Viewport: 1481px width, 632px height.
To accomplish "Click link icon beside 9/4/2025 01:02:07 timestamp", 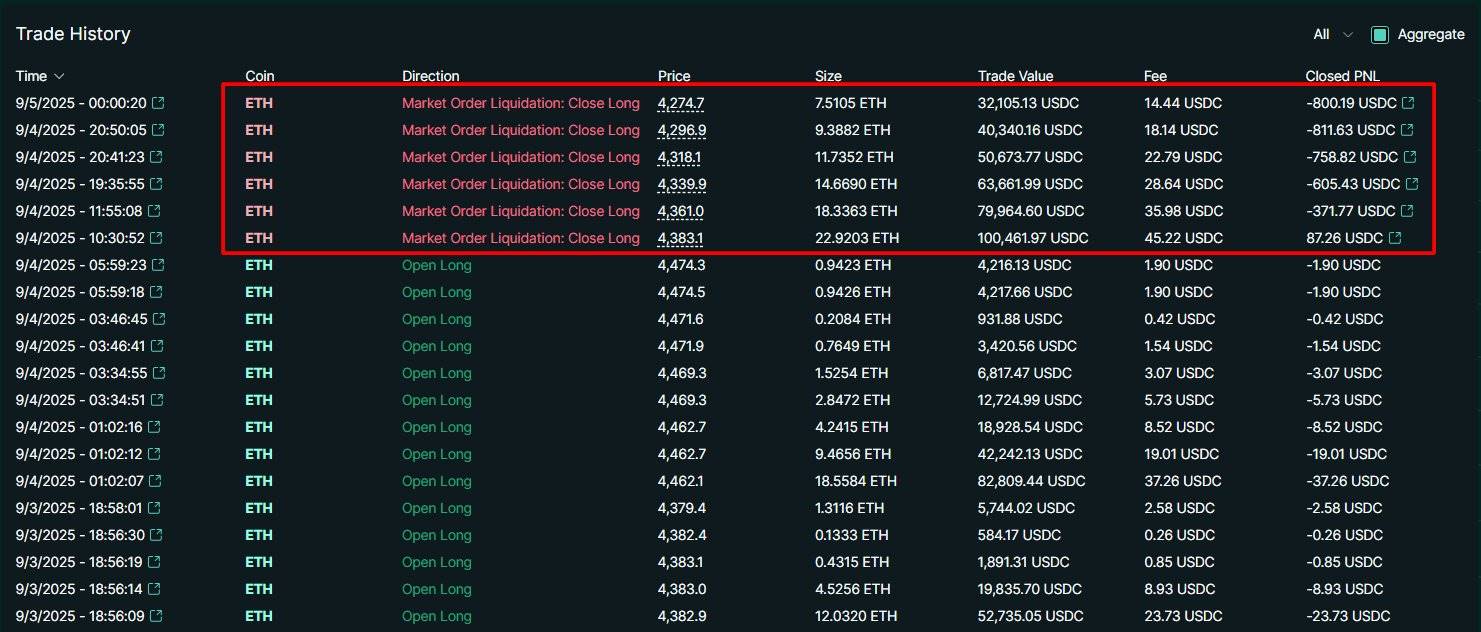I will pos(157,481).
